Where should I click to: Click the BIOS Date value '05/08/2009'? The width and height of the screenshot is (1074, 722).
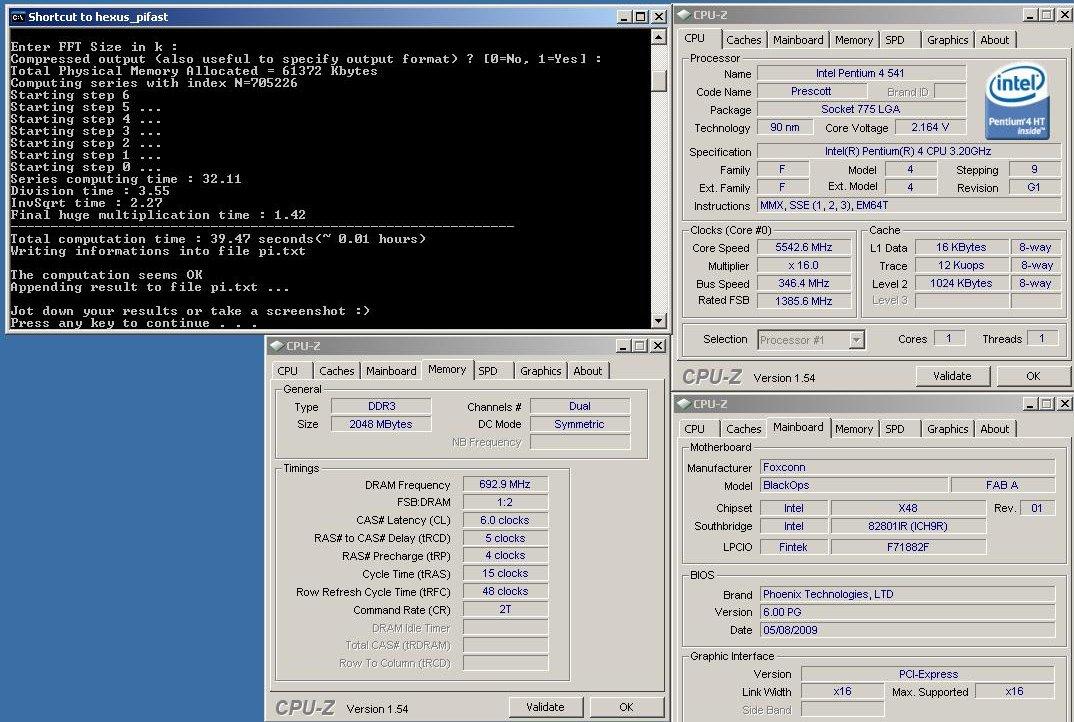tap(908, 630)
